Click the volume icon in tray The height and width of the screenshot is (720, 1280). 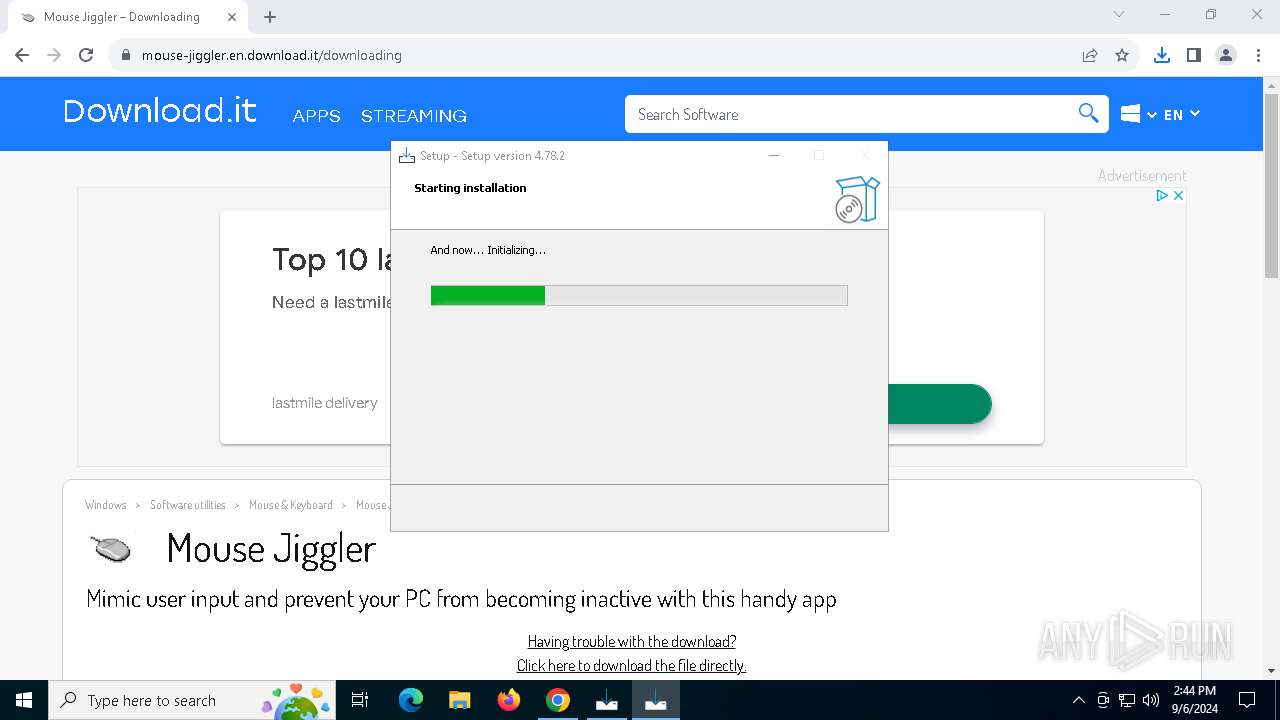(x=1151, y=700)
